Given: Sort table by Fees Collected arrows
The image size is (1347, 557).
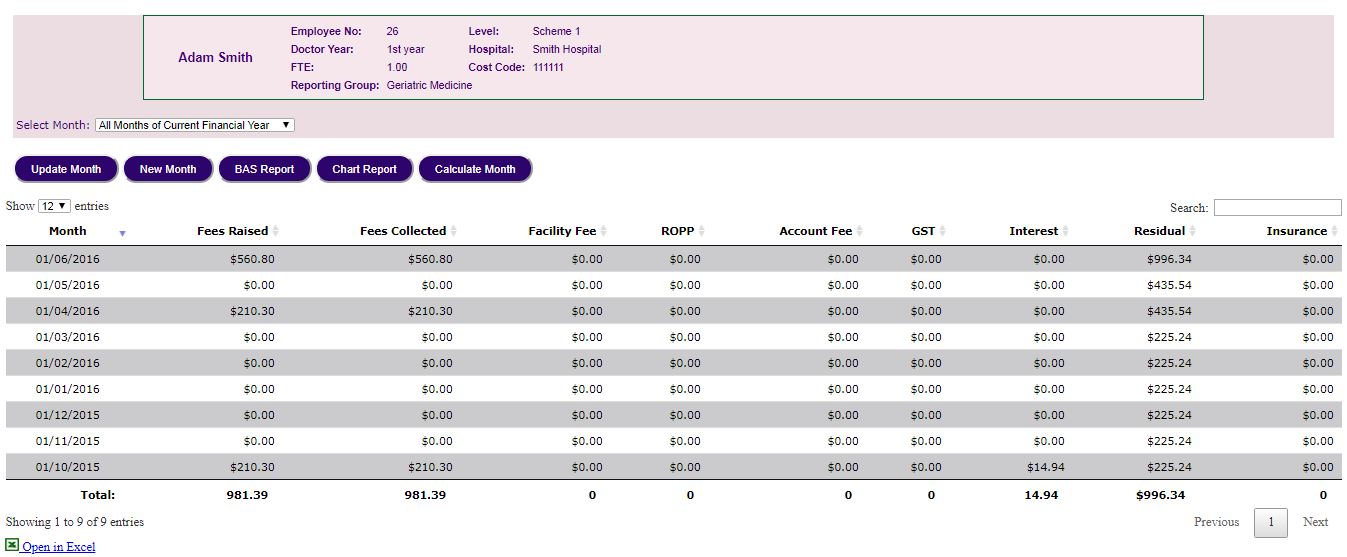Looking at the screenshot, I should tap(453, 231).
